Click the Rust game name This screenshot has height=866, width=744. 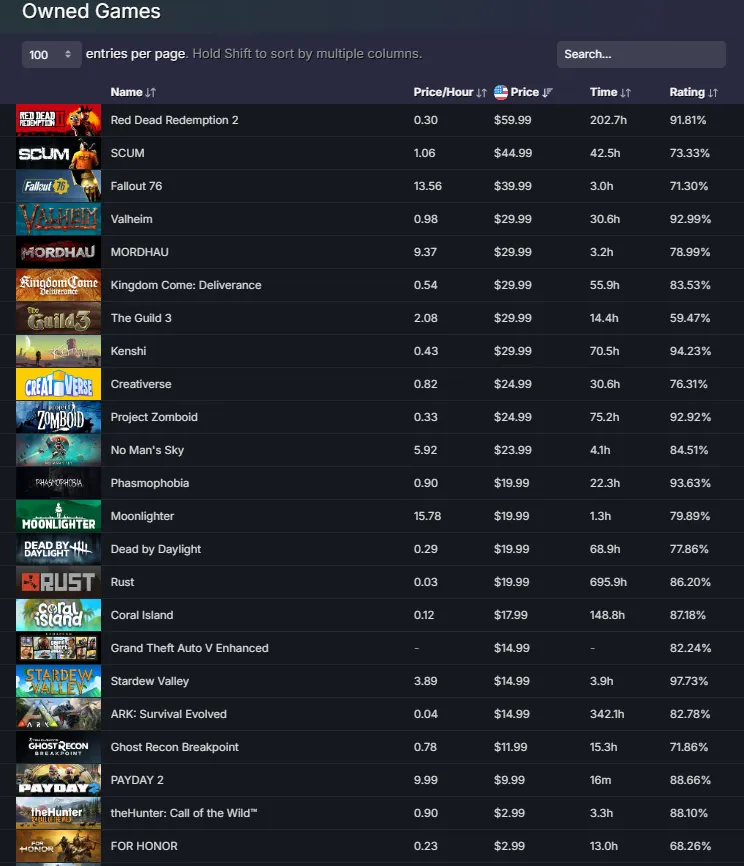pos(122,582)
